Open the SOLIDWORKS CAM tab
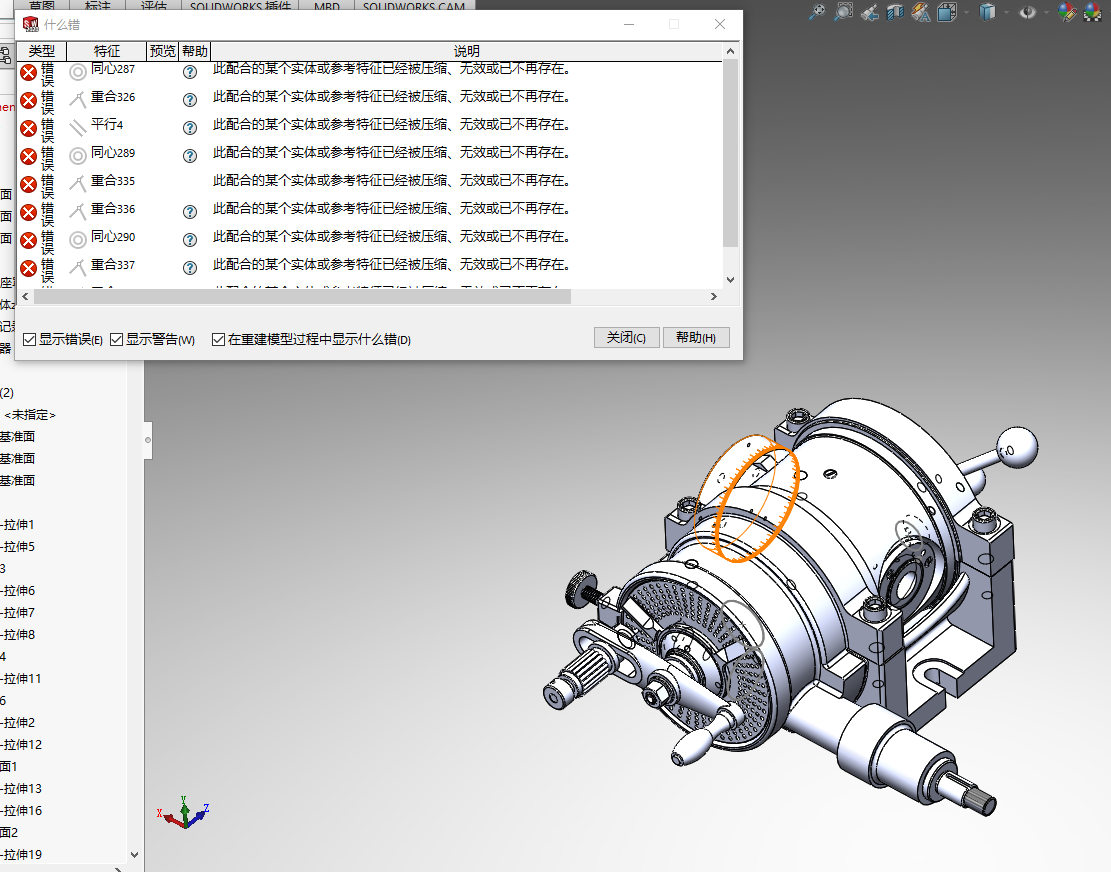Viewport: 1111px width, 872px height. 414,6
